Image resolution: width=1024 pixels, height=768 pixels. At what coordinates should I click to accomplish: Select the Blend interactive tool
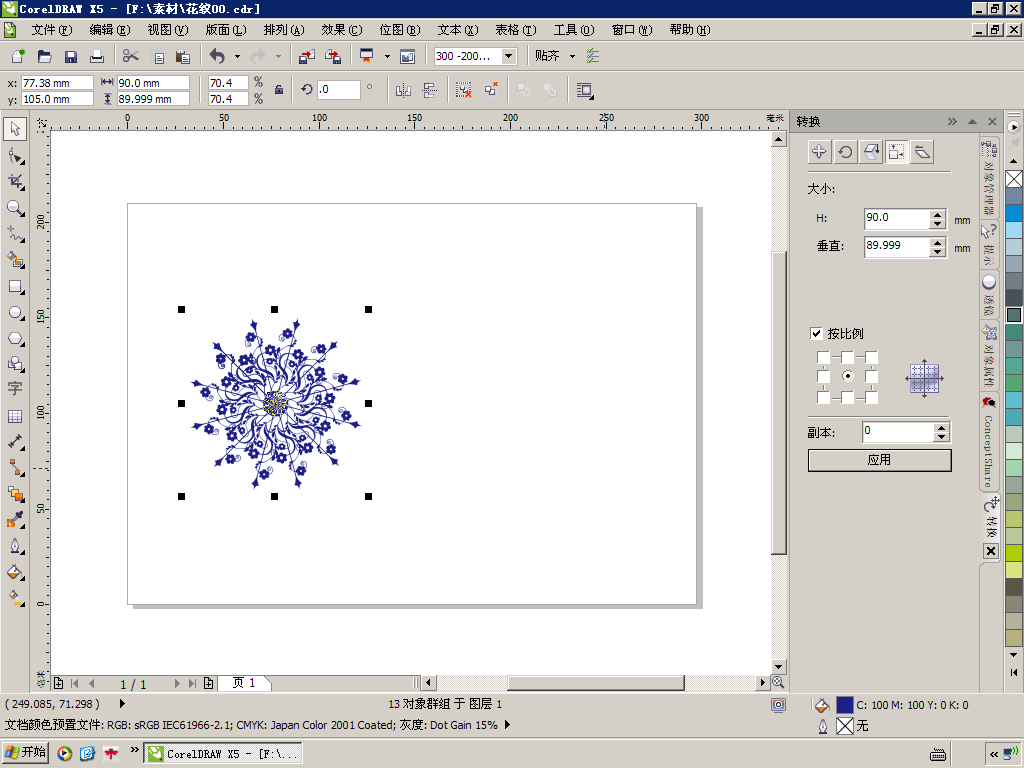pyautogui.click(x=15, y=494)
